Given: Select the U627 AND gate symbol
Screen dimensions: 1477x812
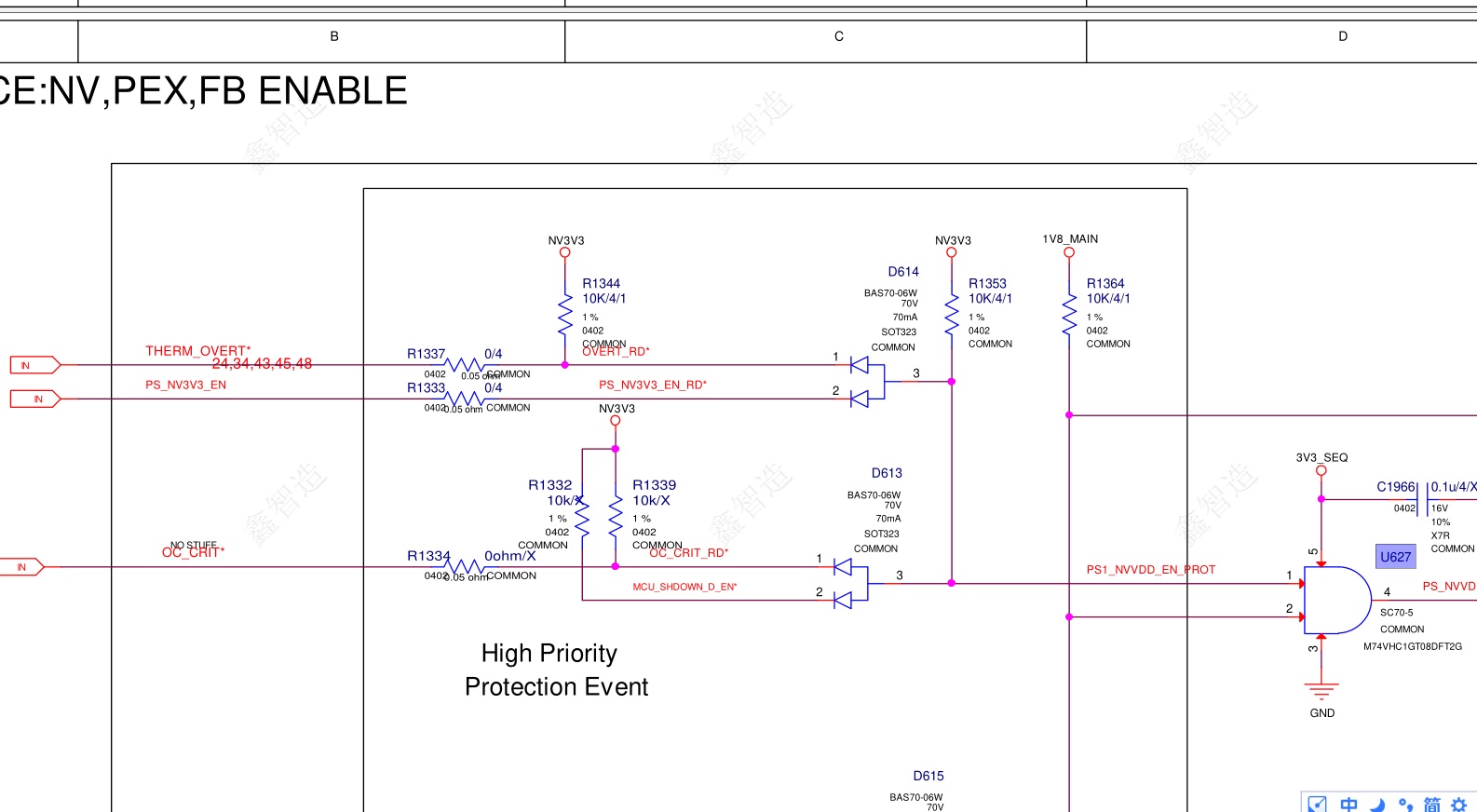Looking at the screenshot, I should [1335, 600].
